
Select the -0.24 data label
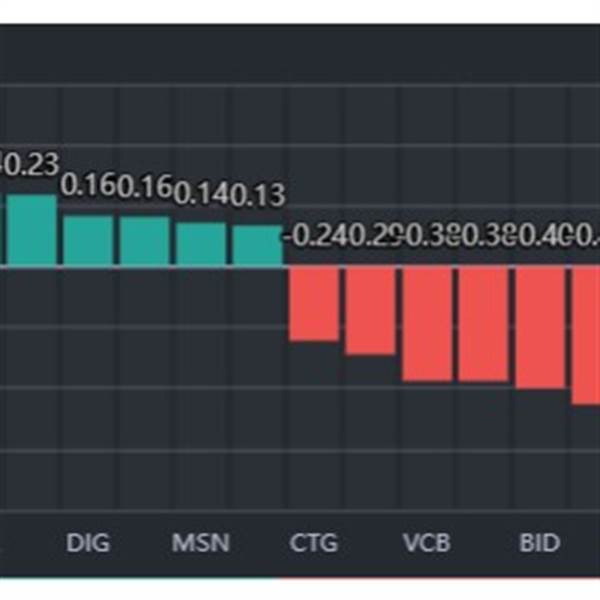pos(313,236)
